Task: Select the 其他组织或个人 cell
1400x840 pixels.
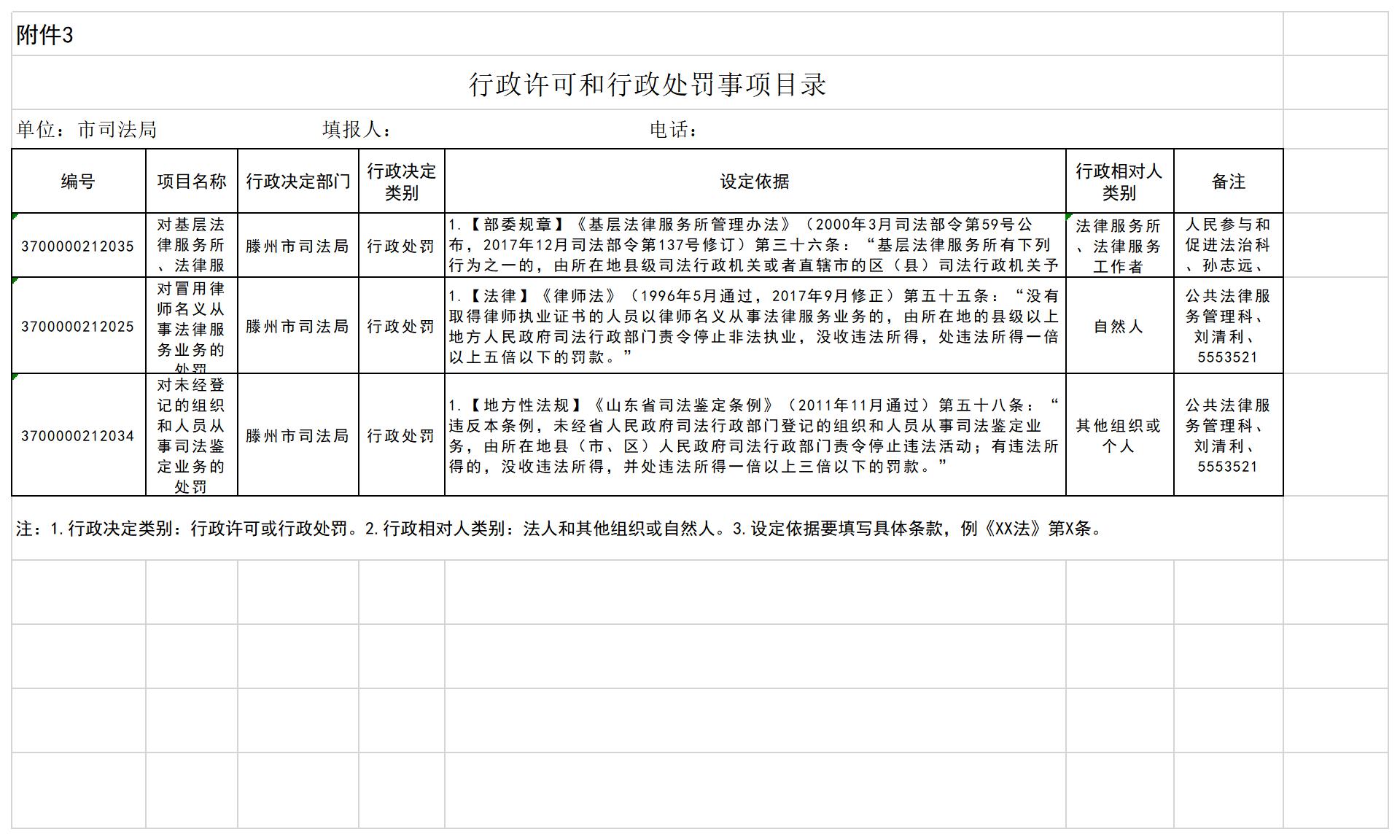Action: pos(1119,435)
